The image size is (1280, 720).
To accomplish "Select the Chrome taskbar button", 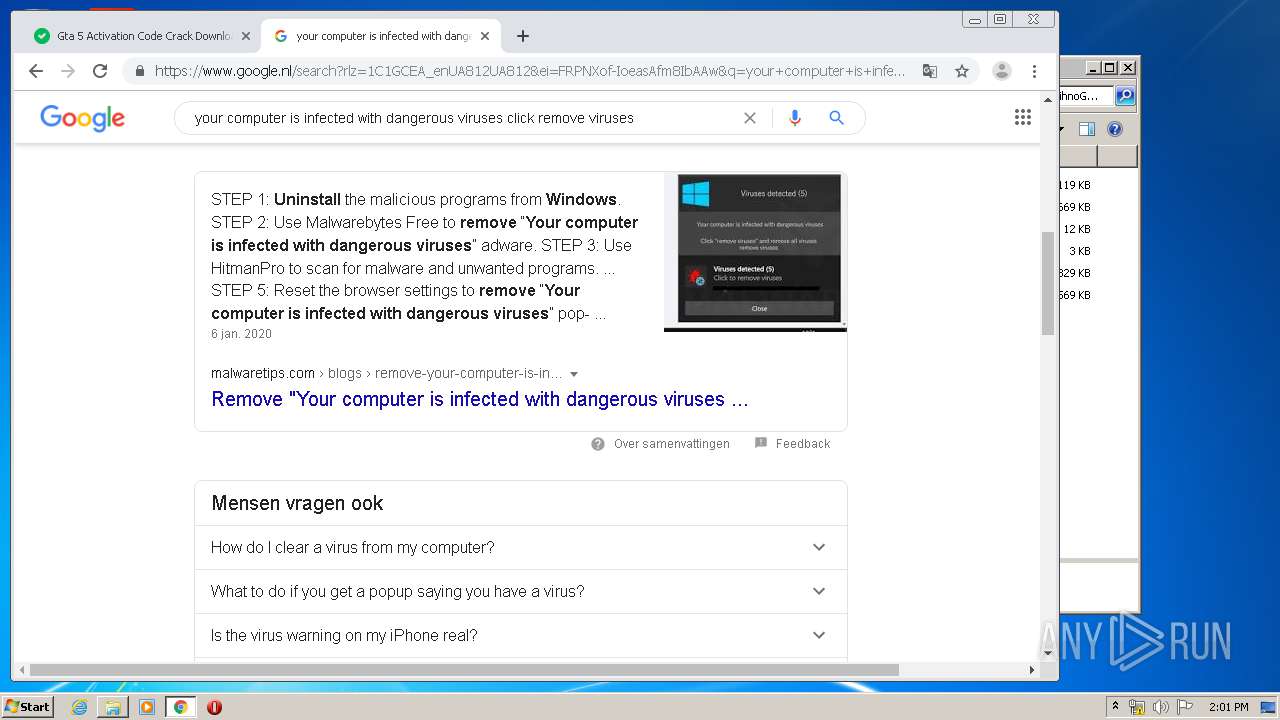I will [x=181, y=707].
